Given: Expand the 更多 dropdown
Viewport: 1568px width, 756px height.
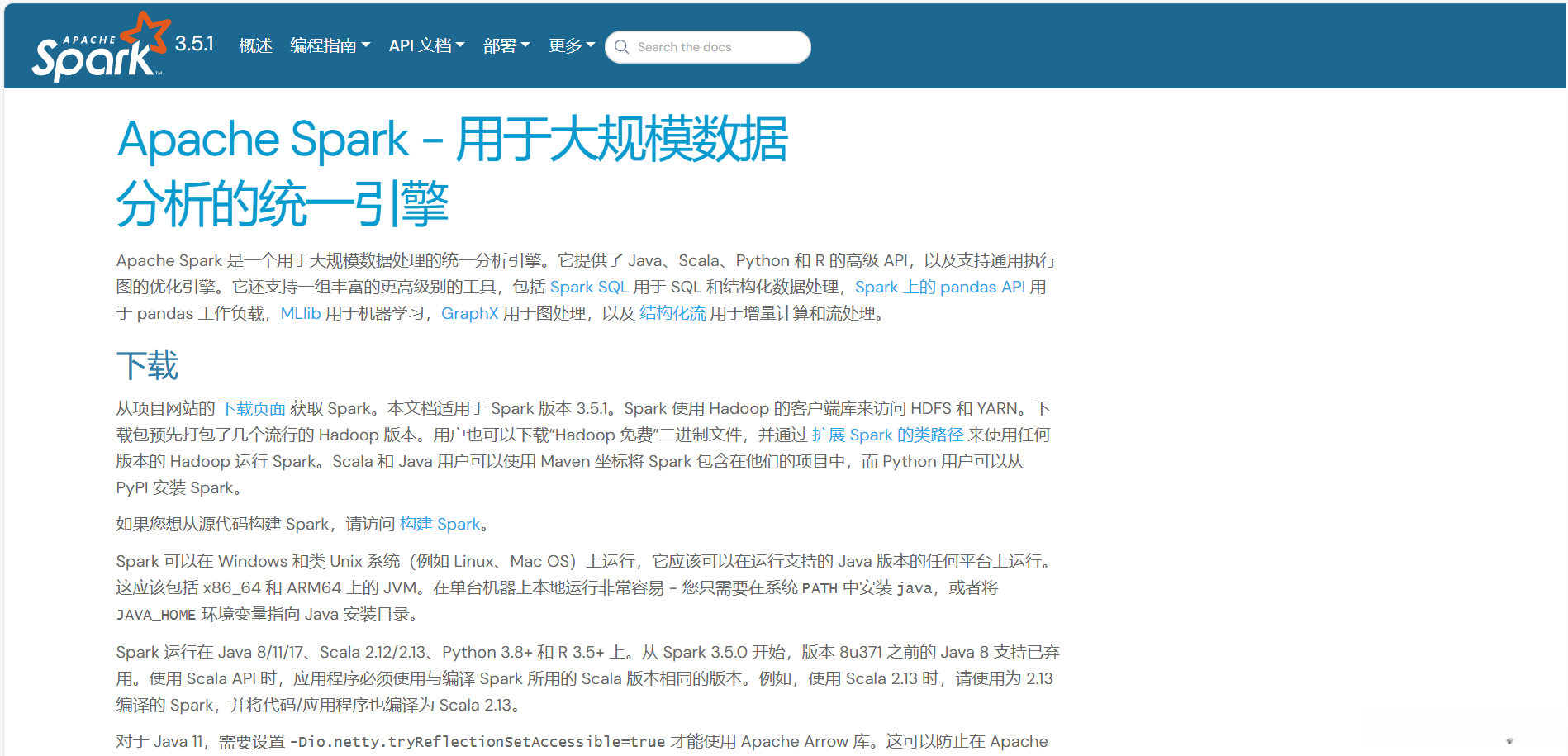Looking at the screenshot, I should 568,45.
